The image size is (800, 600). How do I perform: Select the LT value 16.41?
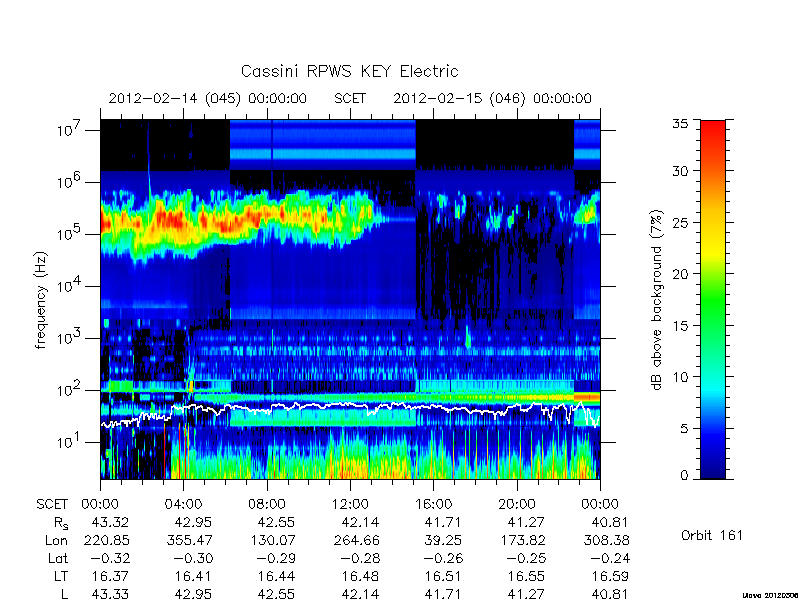(x=194, y=576)
